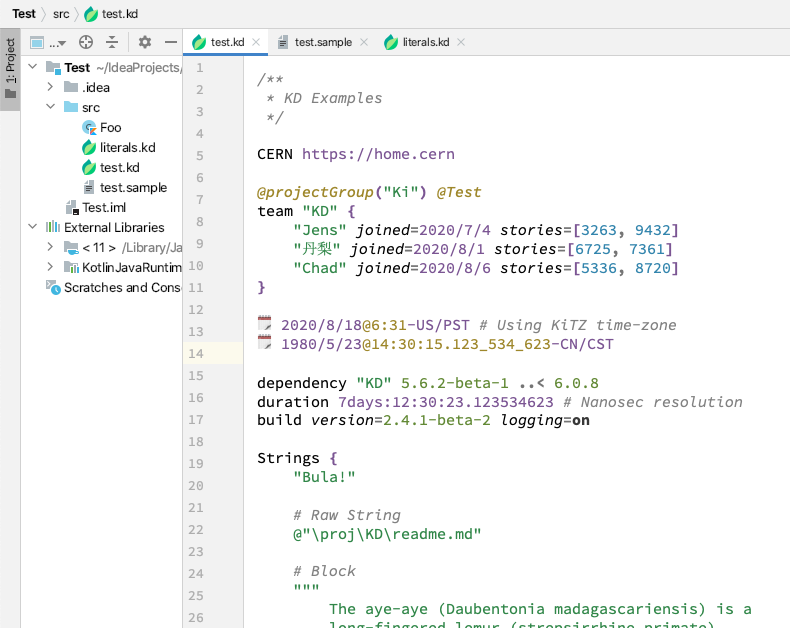Collapse the src folder
790x628 pixels.
[x=50, y=107]
